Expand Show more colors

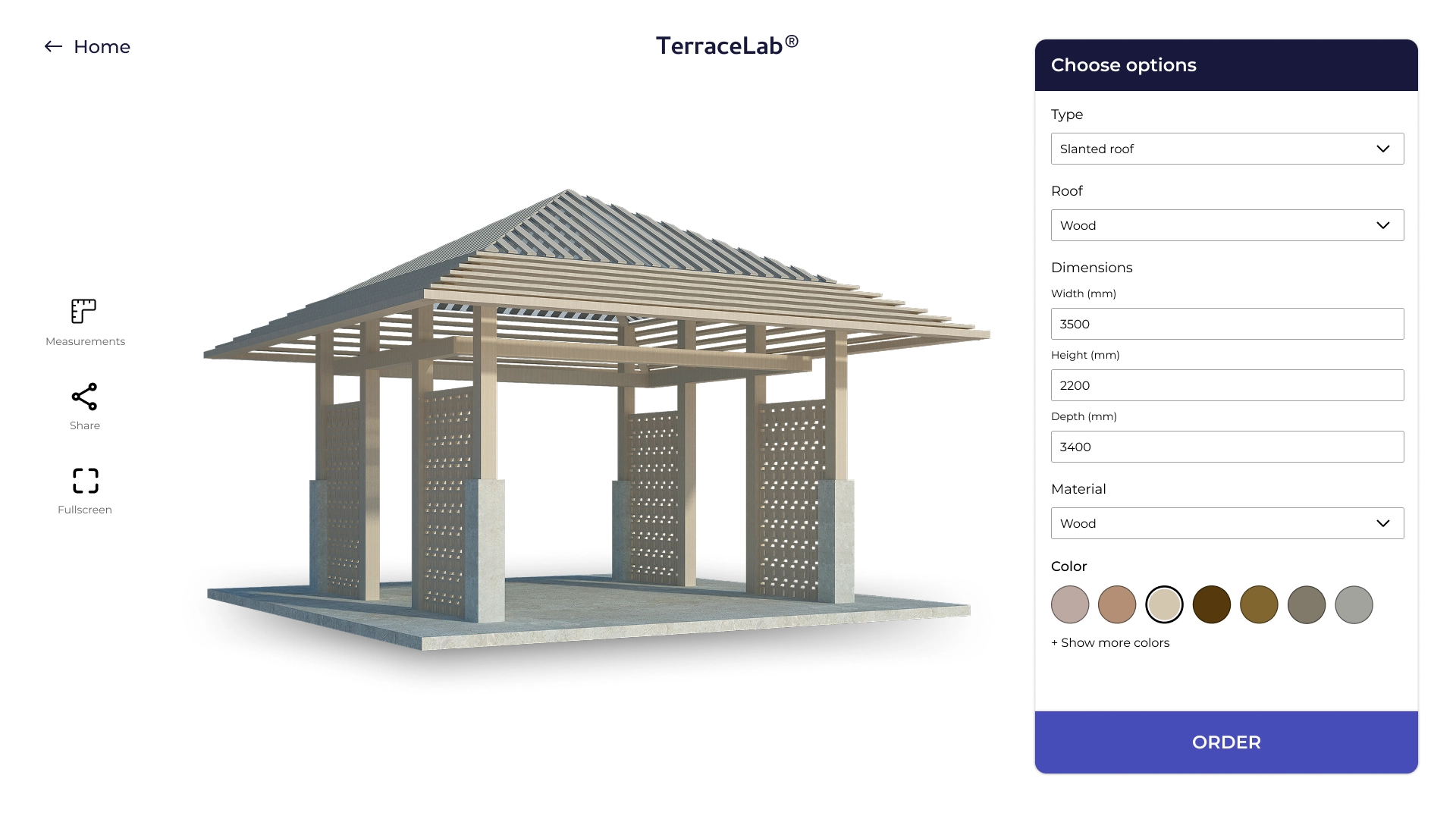(x=1110, y=642)
